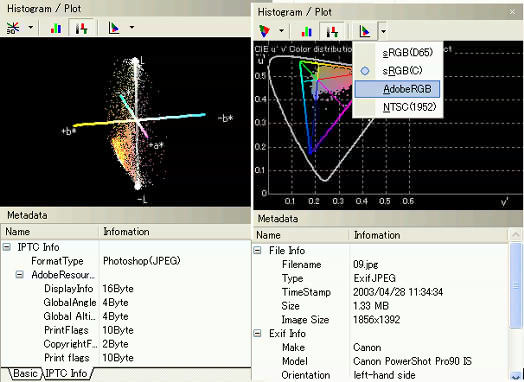
Task: Click the 09.jpg filename value
Action: click(x=366, y=265)
